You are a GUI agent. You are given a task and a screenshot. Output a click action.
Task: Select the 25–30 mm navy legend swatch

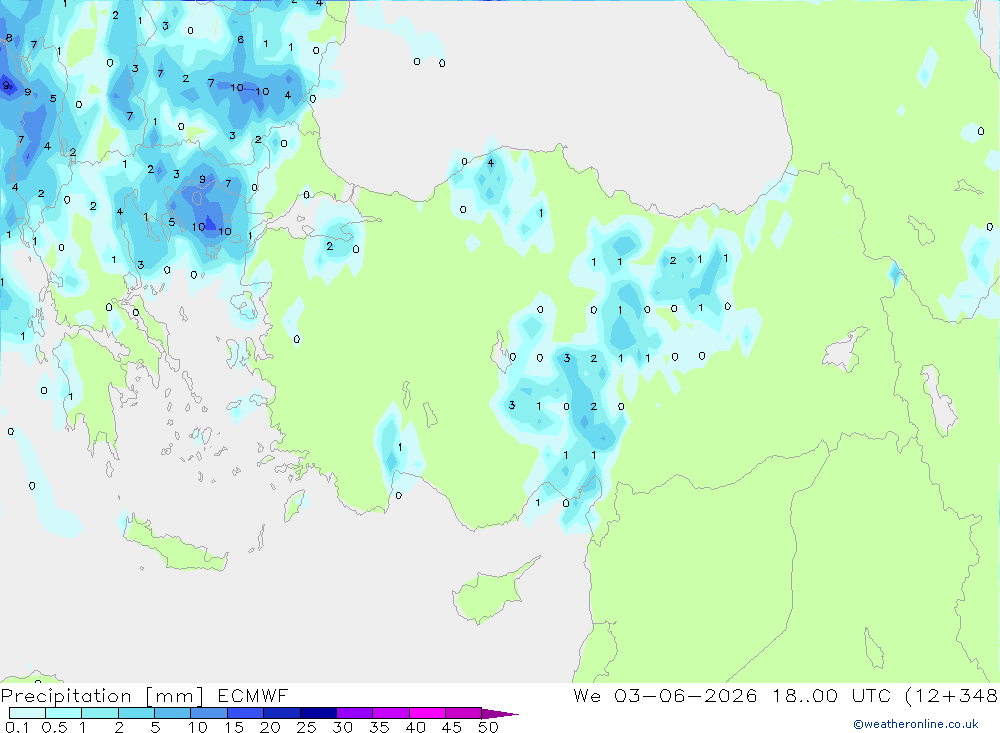(318, 713)
